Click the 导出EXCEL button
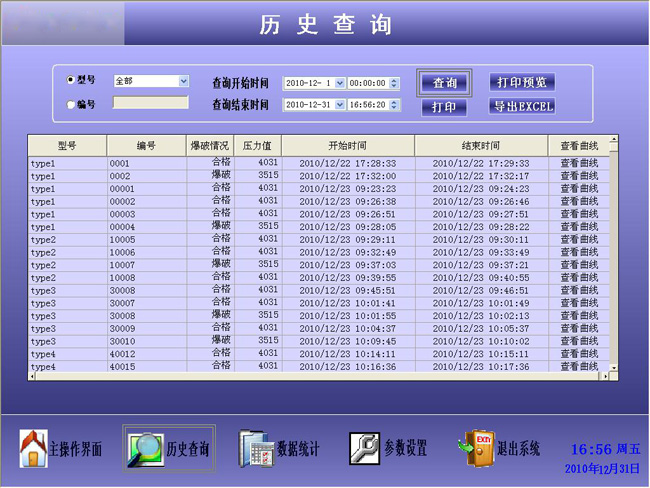Screen dimensions: 650x488 click(522, 107)
